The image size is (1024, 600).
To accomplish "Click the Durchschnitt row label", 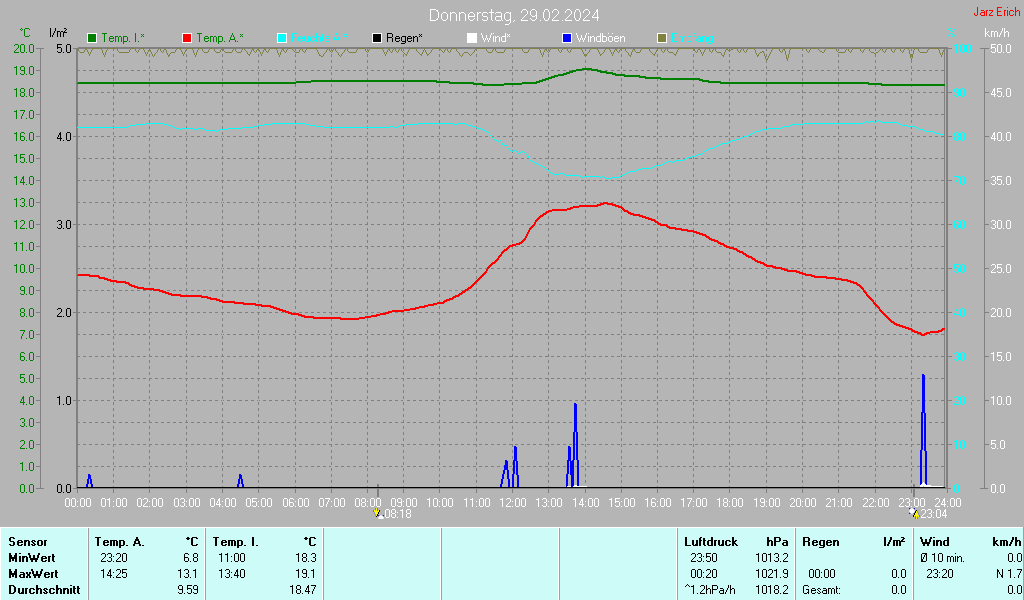I will click(44, 590).
